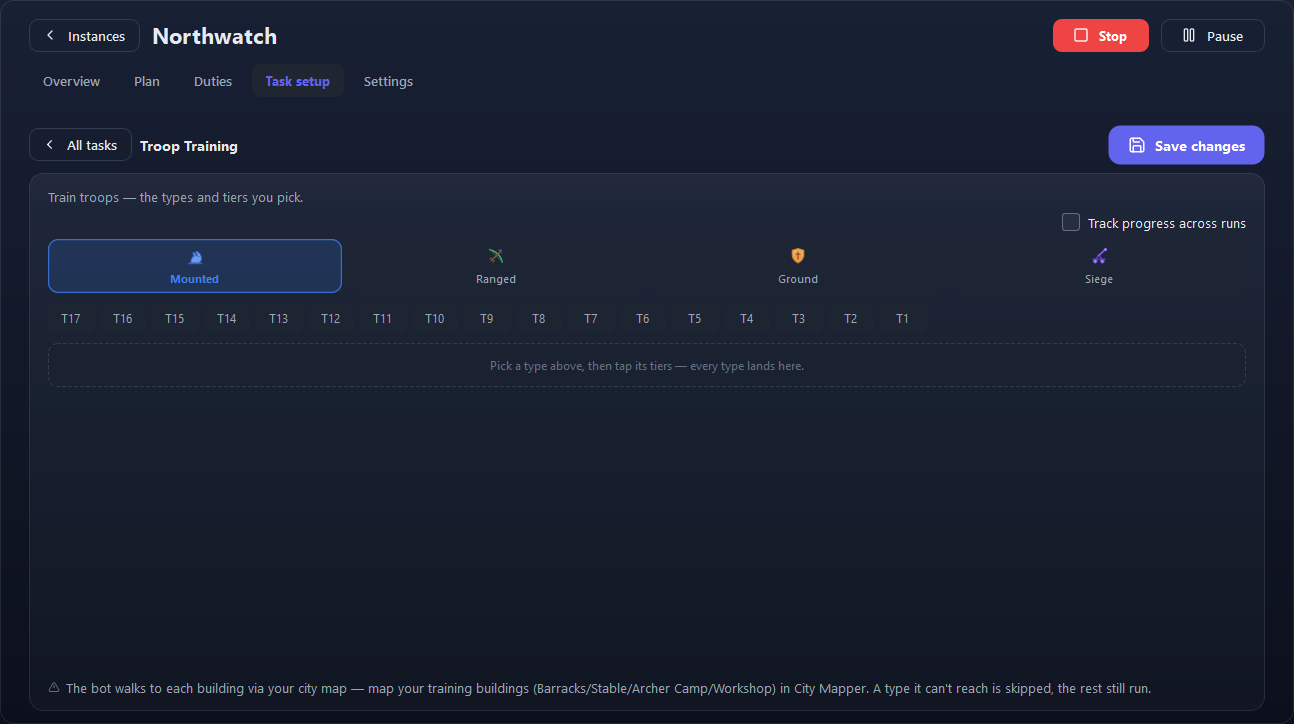Screen dimensions: 1294x724
Task: Choose tier T6
Action: click(643, 319)
